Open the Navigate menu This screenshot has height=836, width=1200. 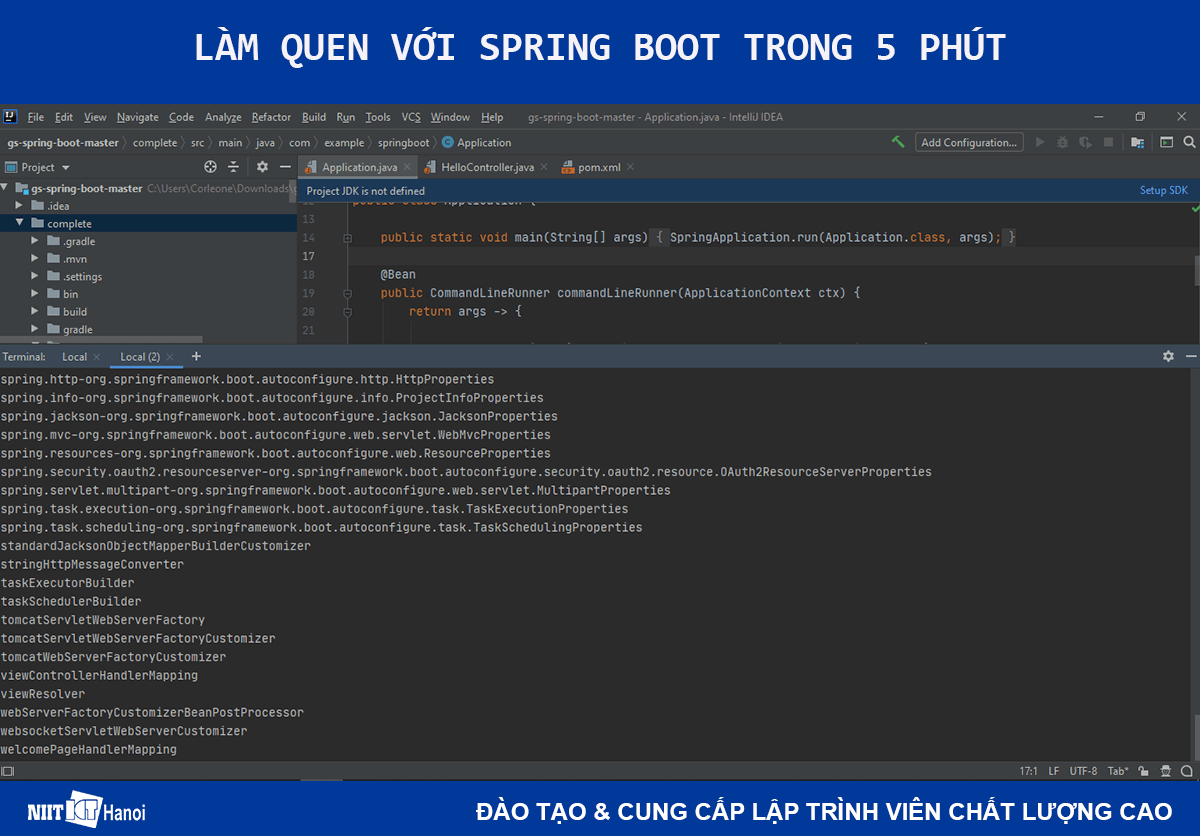137,117
